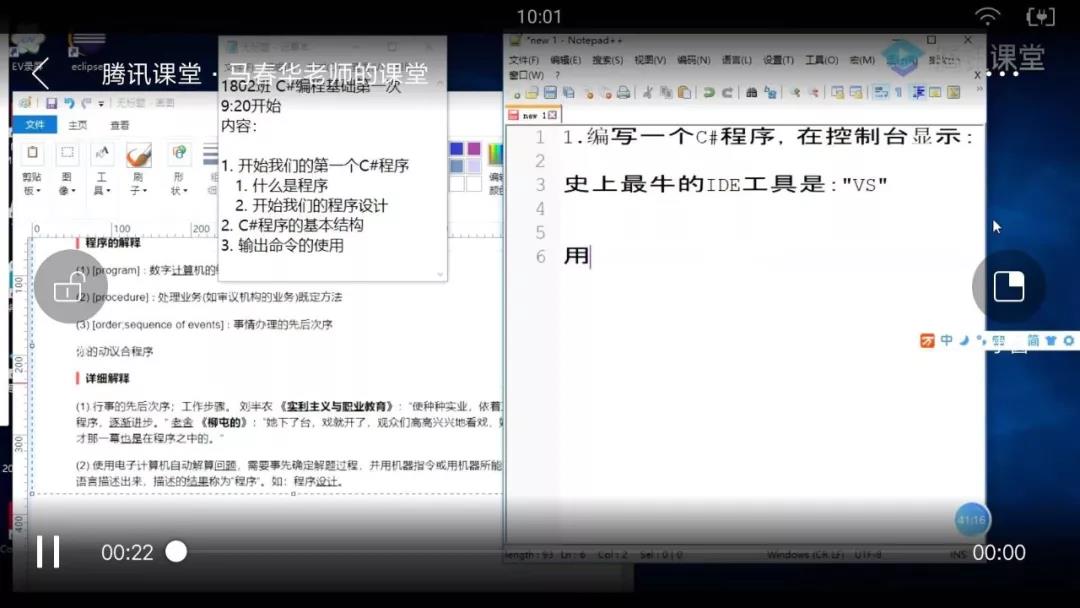The width and height of the screenshot is (1080, 608).
Task: Open the 编辑(E) menu in Notepad++
Action: (565, 61)
